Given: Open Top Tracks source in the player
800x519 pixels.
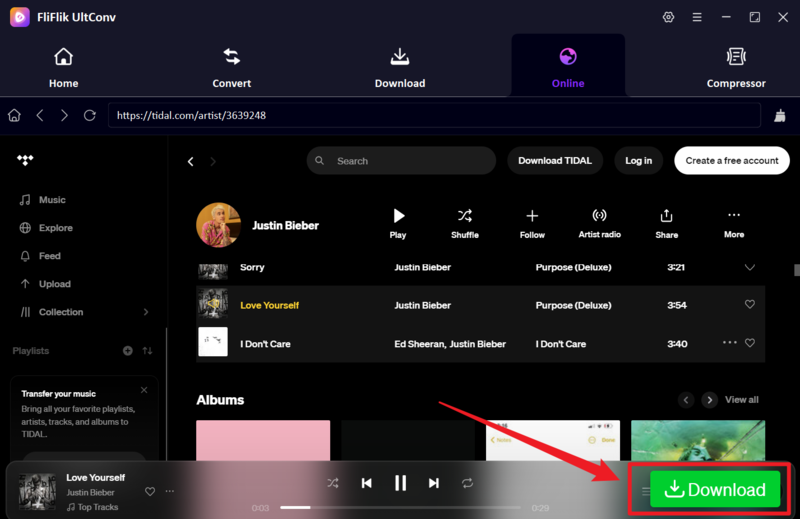Looking at the screenshot, I should tap(92, 507).
